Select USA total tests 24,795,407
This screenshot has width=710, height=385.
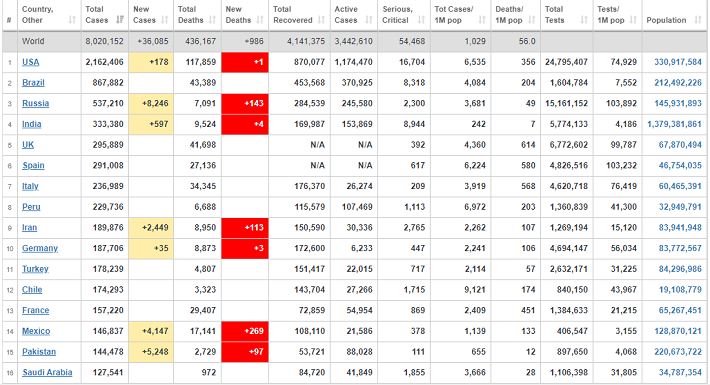(566, 62)
